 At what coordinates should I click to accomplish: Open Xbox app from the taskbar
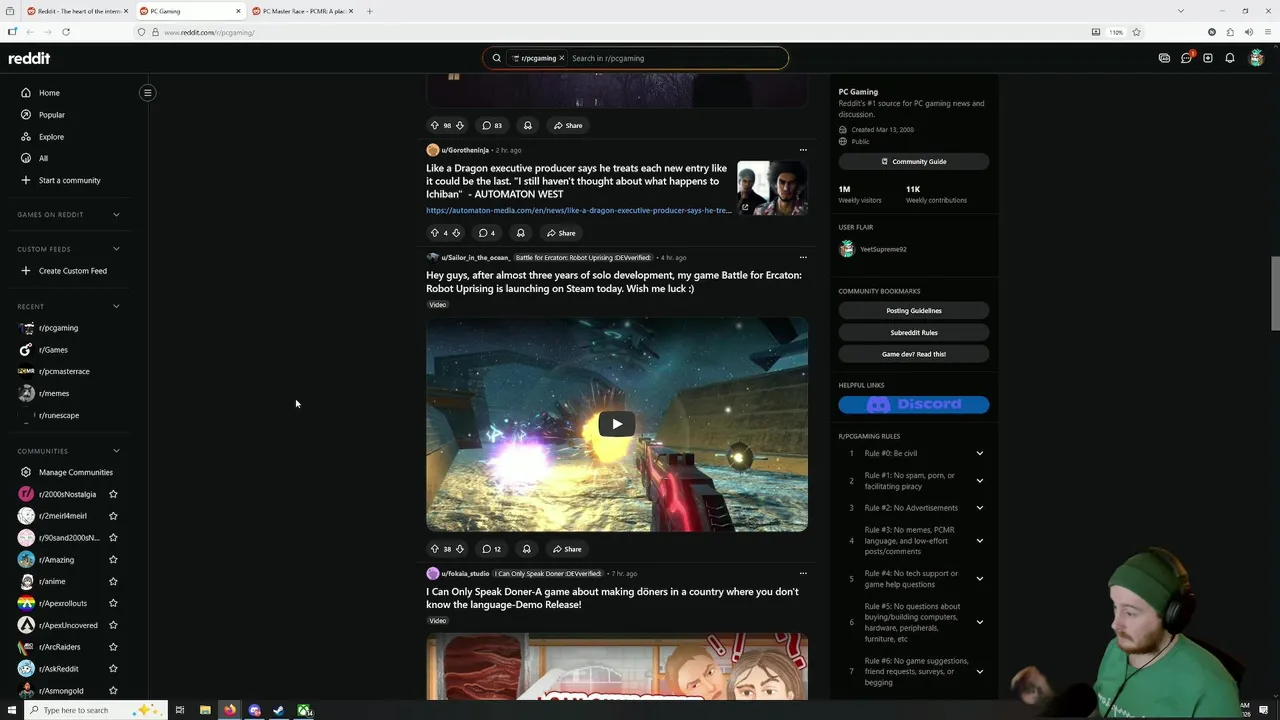[304, 710]
